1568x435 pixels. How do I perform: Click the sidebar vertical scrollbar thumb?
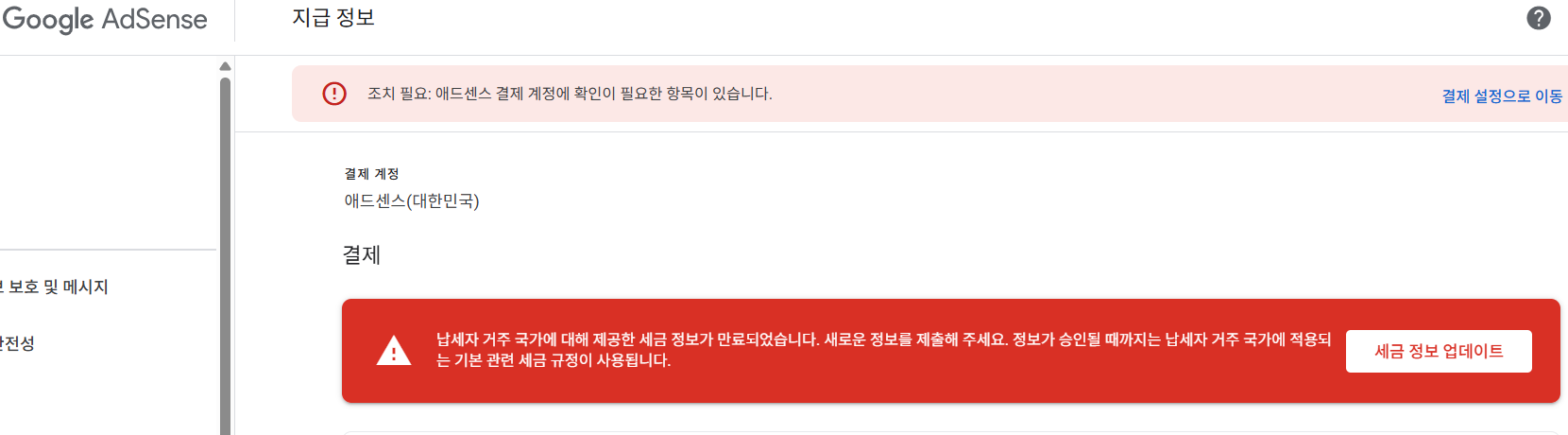click(225, 255)
